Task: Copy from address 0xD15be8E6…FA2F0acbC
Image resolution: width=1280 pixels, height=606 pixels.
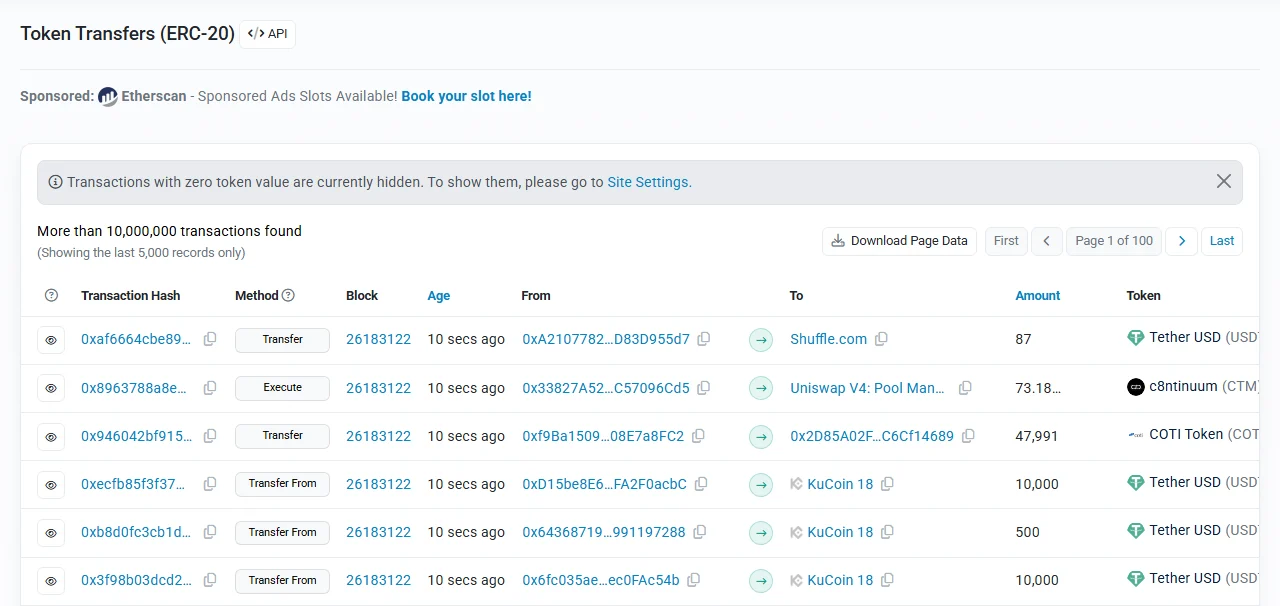Action: pos(701,484)
